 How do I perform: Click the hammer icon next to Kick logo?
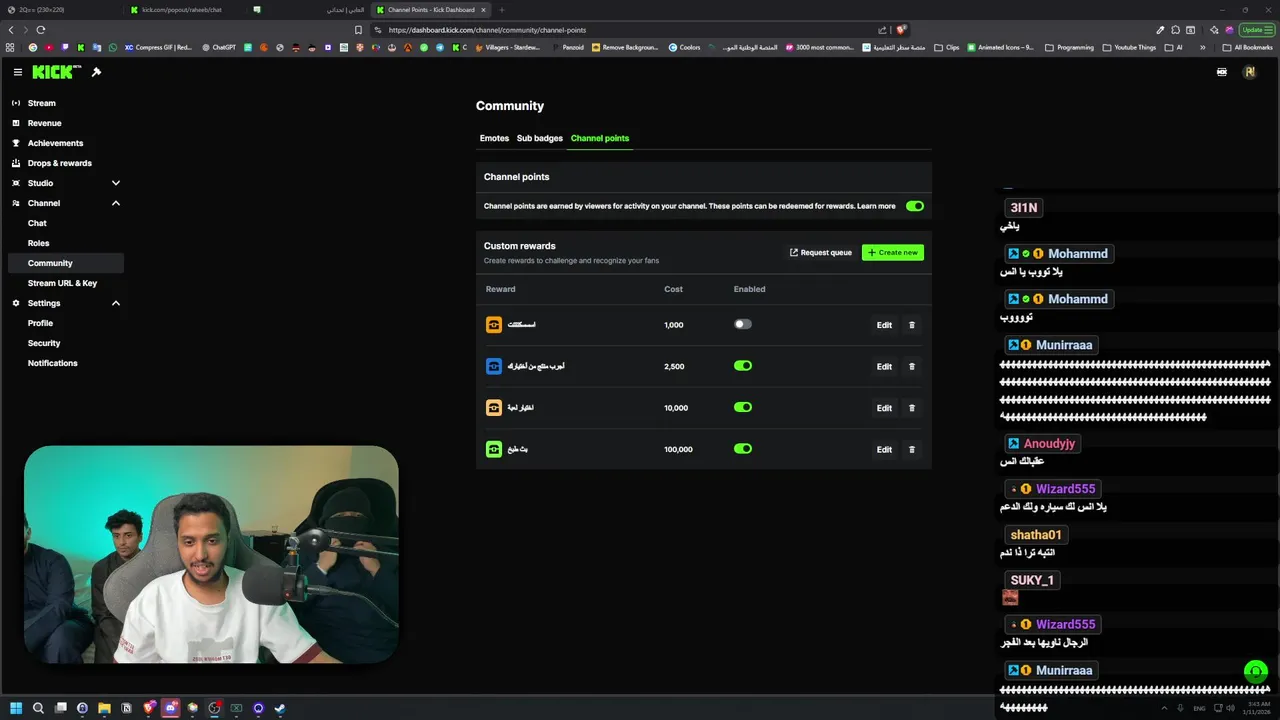pos(96,72)
